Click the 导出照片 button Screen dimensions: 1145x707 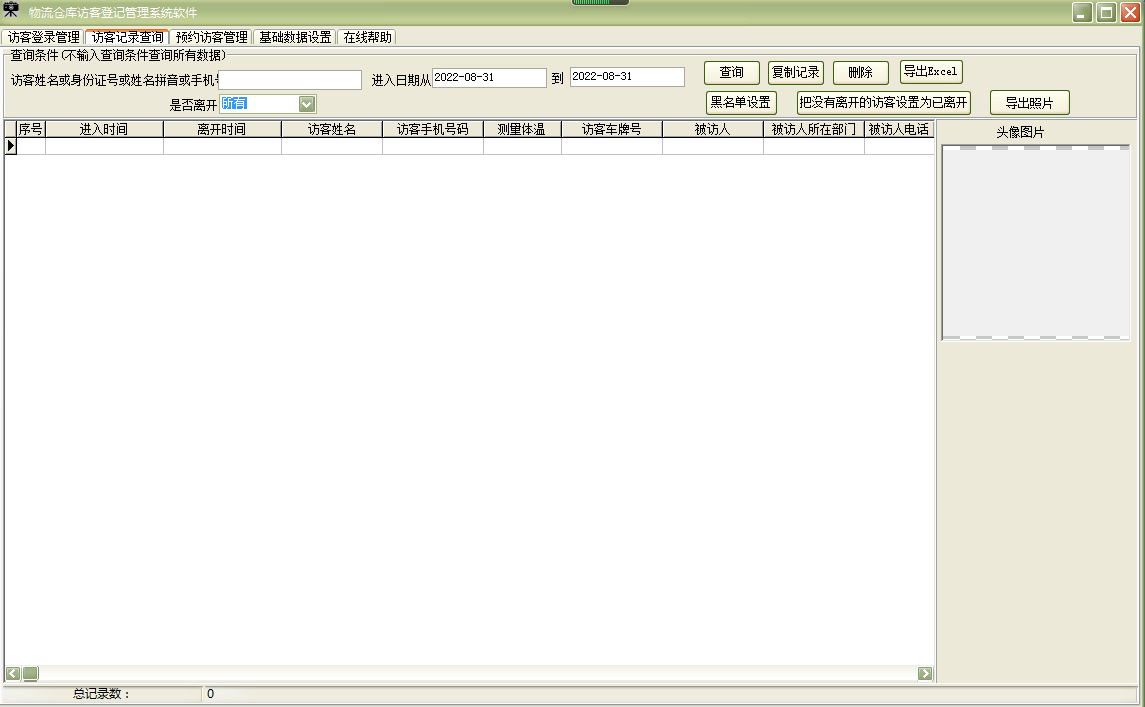point(1030,103)
